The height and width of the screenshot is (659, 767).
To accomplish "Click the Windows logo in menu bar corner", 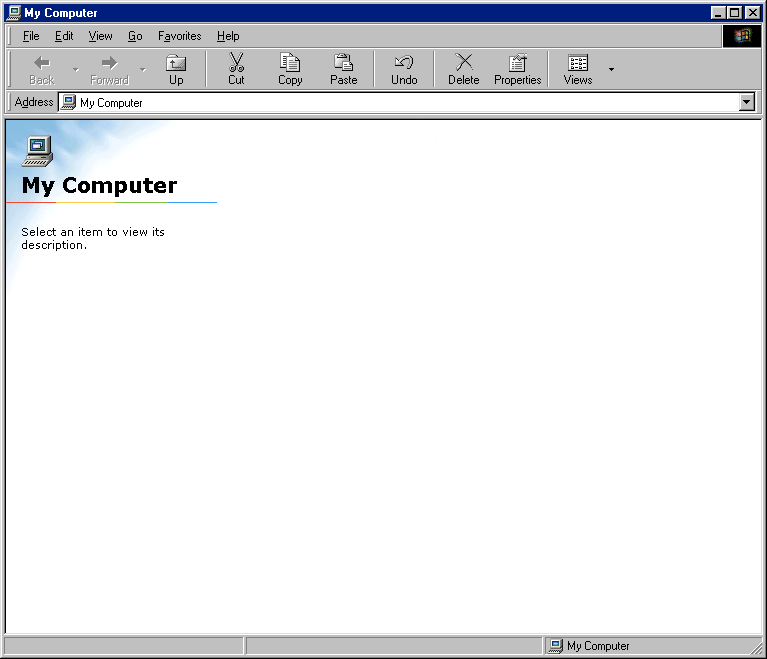I will [x=741, y=36].
